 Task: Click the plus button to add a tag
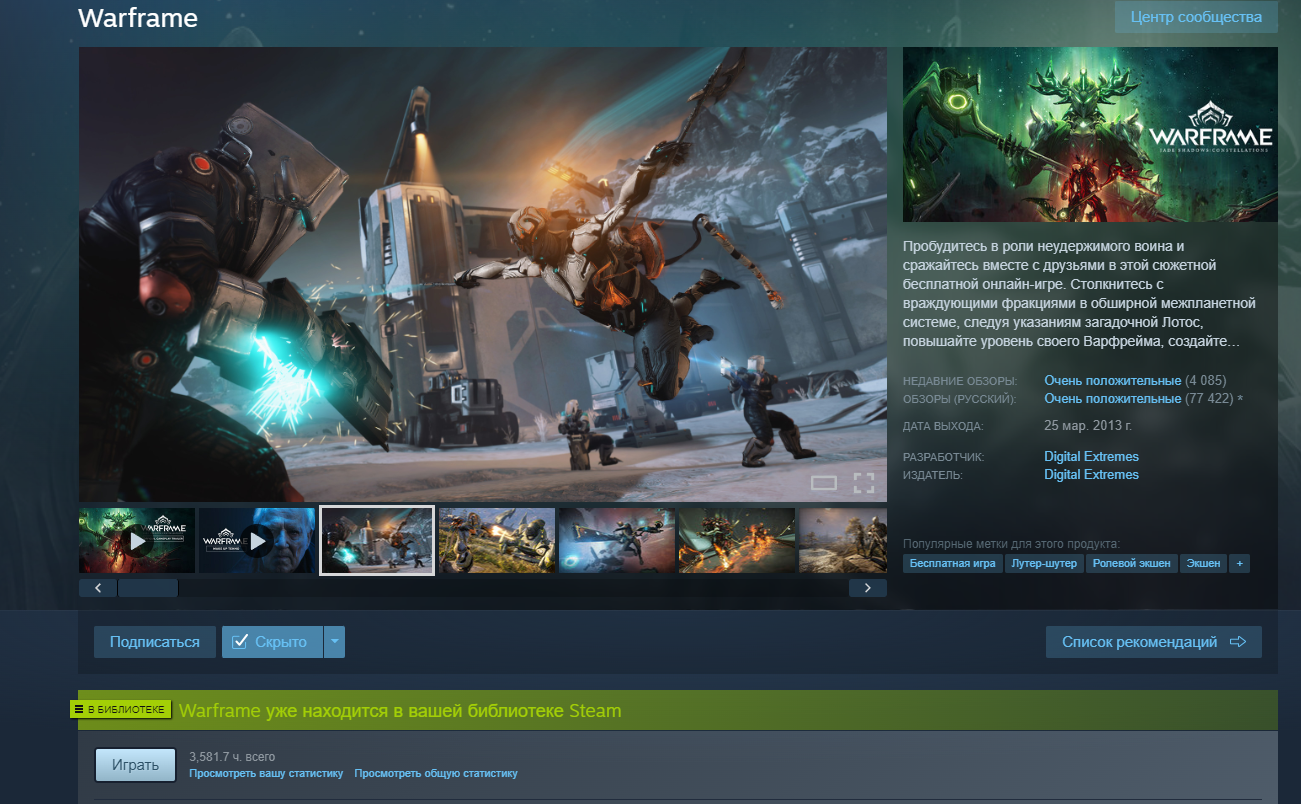tap(1240, 564)
